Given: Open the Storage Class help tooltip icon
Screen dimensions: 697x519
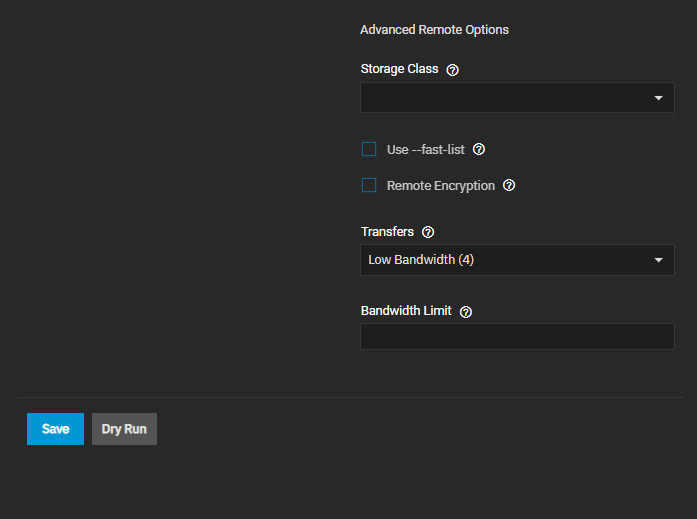Looking at the screenshot, I should (x=452, y=70).
